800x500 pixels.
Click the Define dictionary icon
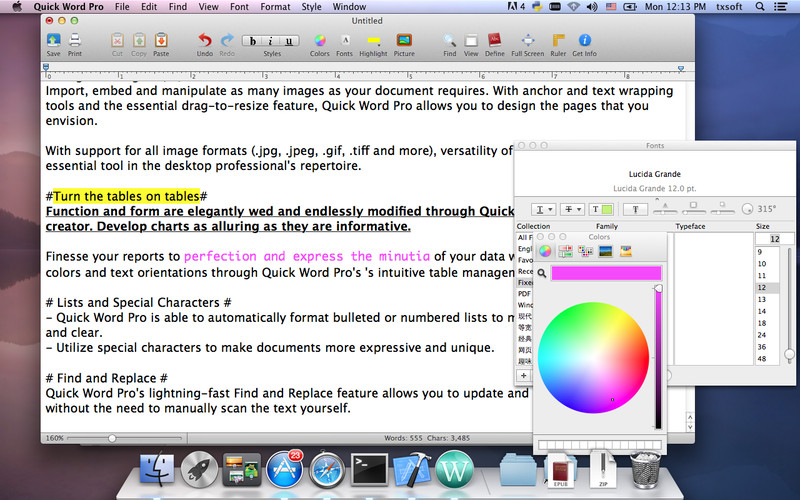(x=494, y=40)
